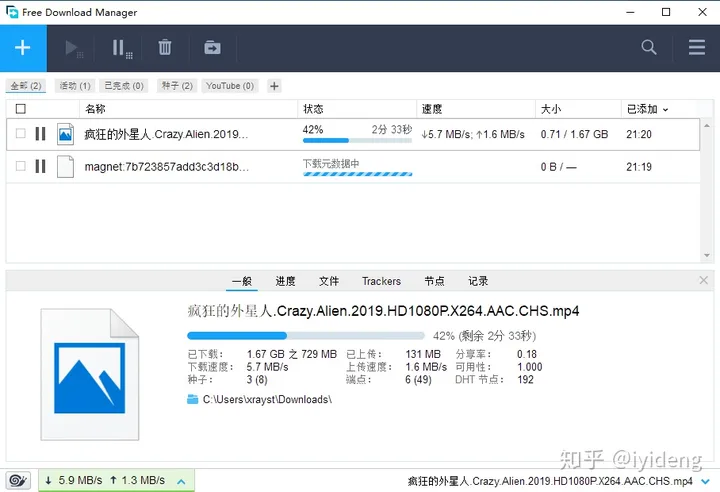
Task: Click the 已添加 column sort arrow
Action: [x=666, y=109]
